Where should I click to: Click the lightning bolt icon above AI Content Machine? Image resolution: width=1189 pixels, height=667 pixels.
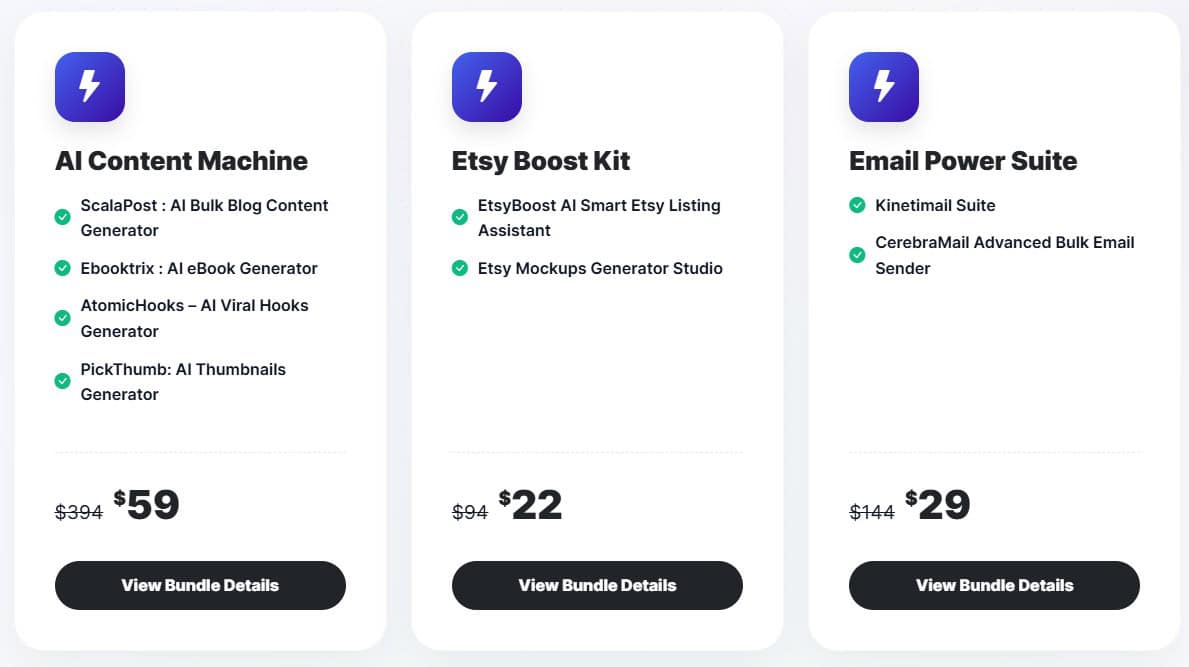pyautogui.click(x=89, y=86)
